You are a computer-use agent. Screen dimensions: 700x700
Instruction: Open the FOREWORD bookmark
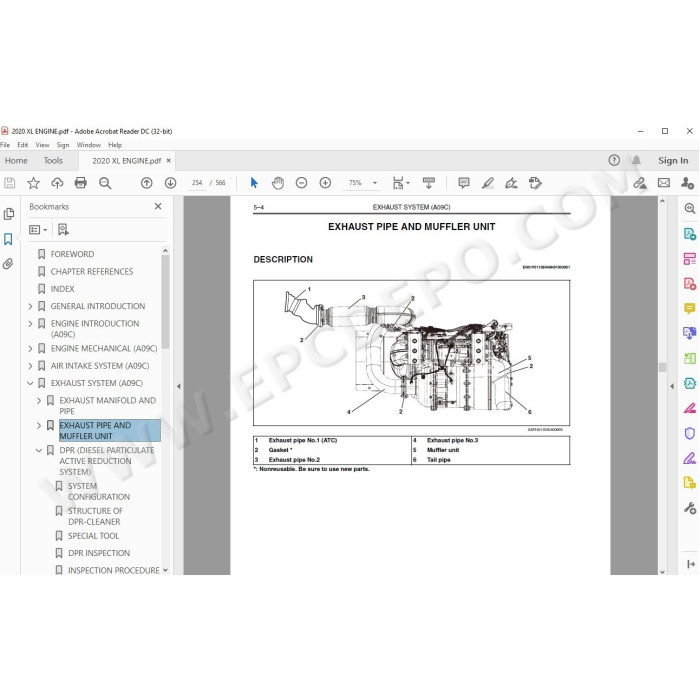72,254
